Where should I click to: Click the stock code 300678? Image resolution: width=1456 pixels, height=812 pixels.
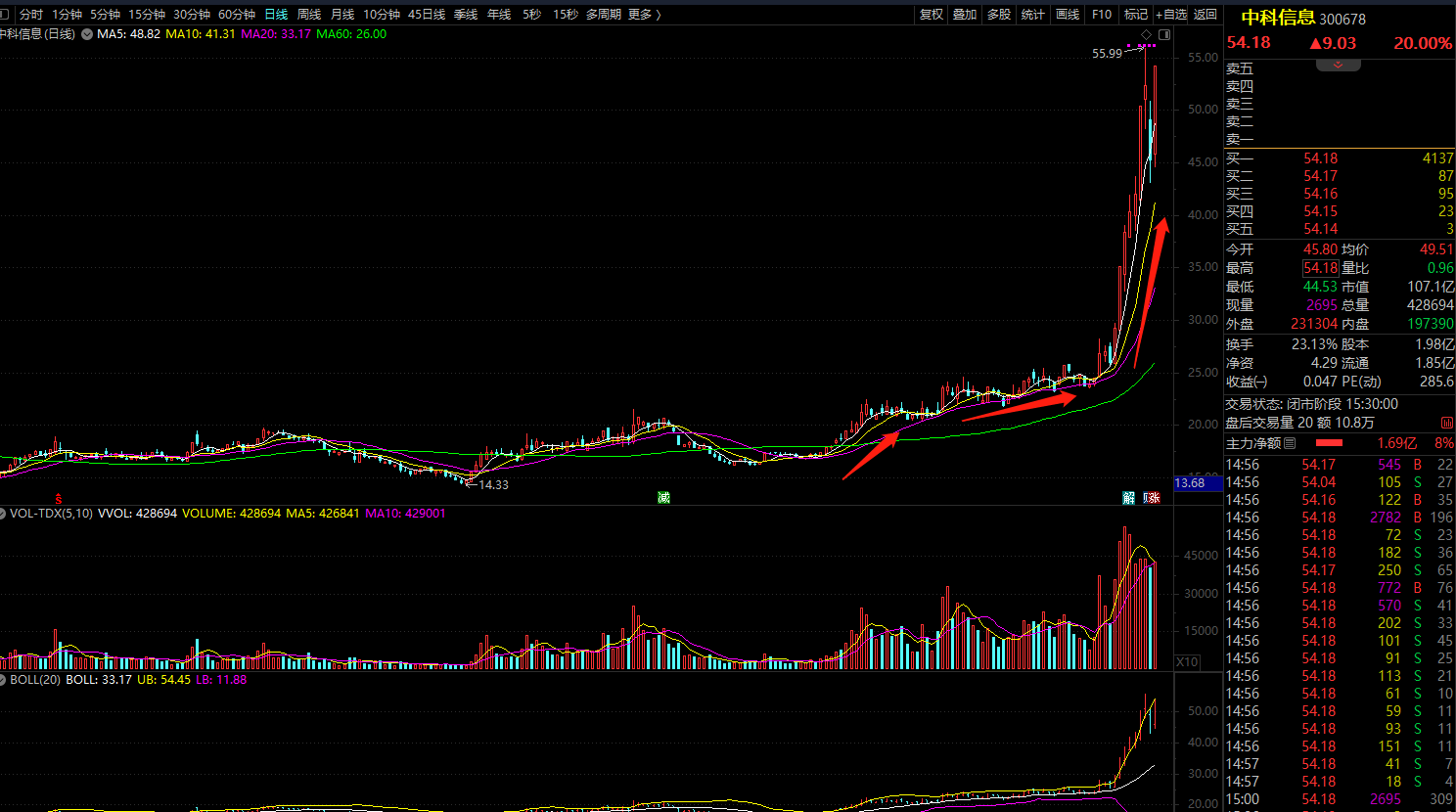click(1342, 19)
